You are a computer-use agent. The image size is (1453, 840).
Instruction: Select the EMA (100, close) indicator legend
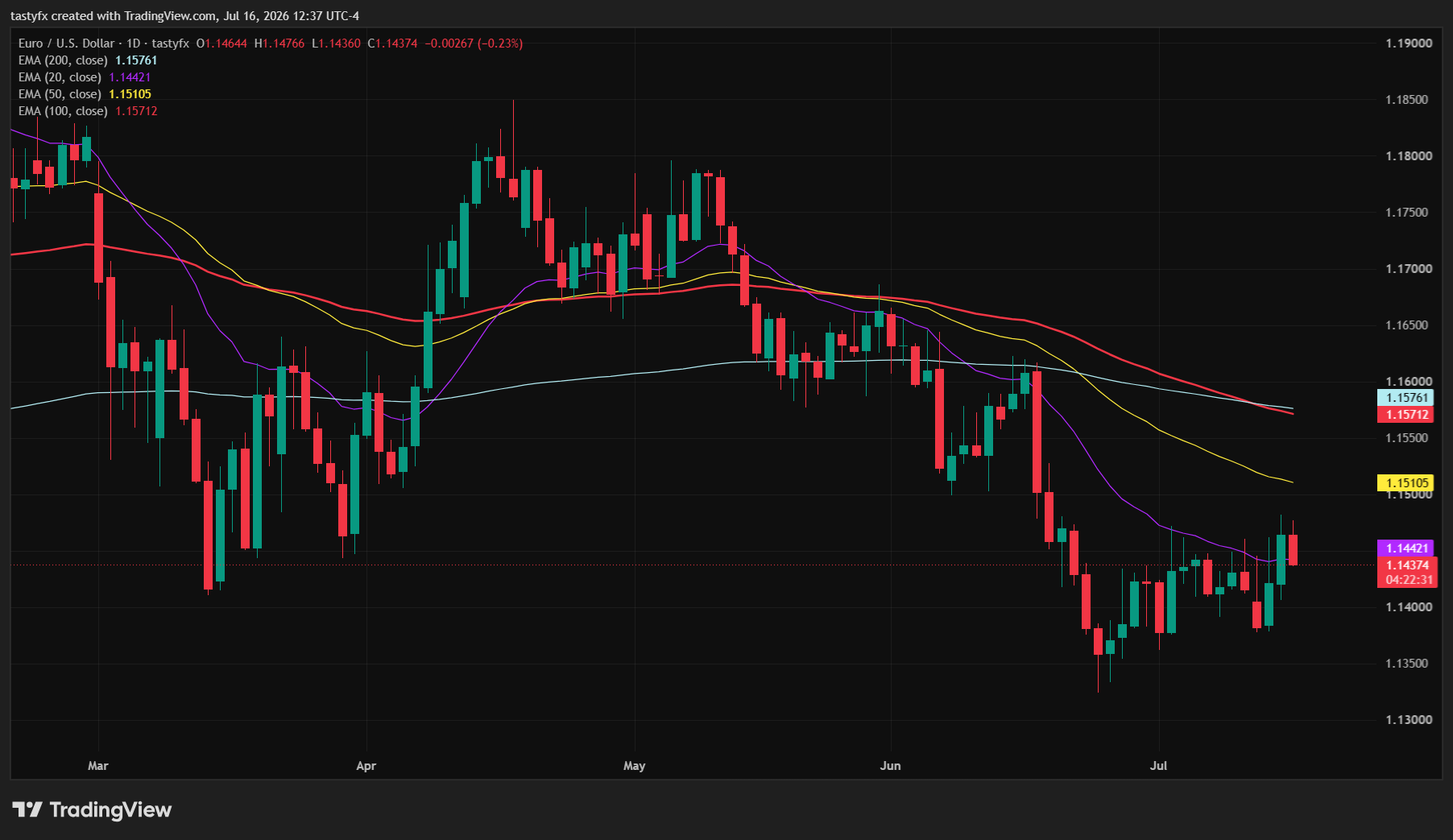[88, 111]
